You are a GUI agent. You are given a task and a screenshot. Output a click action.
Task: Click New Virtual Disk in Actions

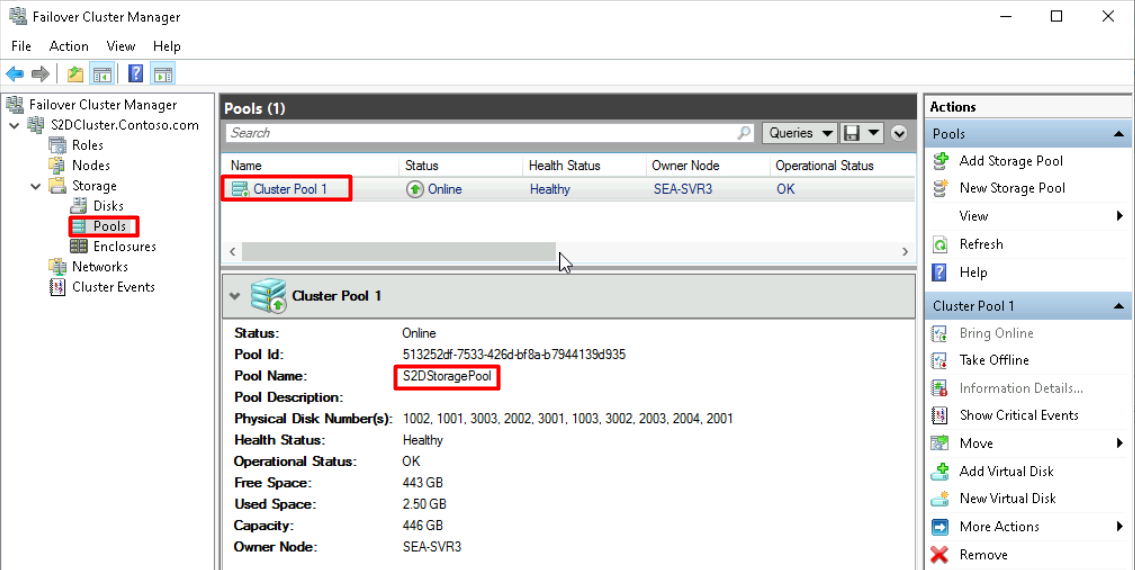point(1008,498)
